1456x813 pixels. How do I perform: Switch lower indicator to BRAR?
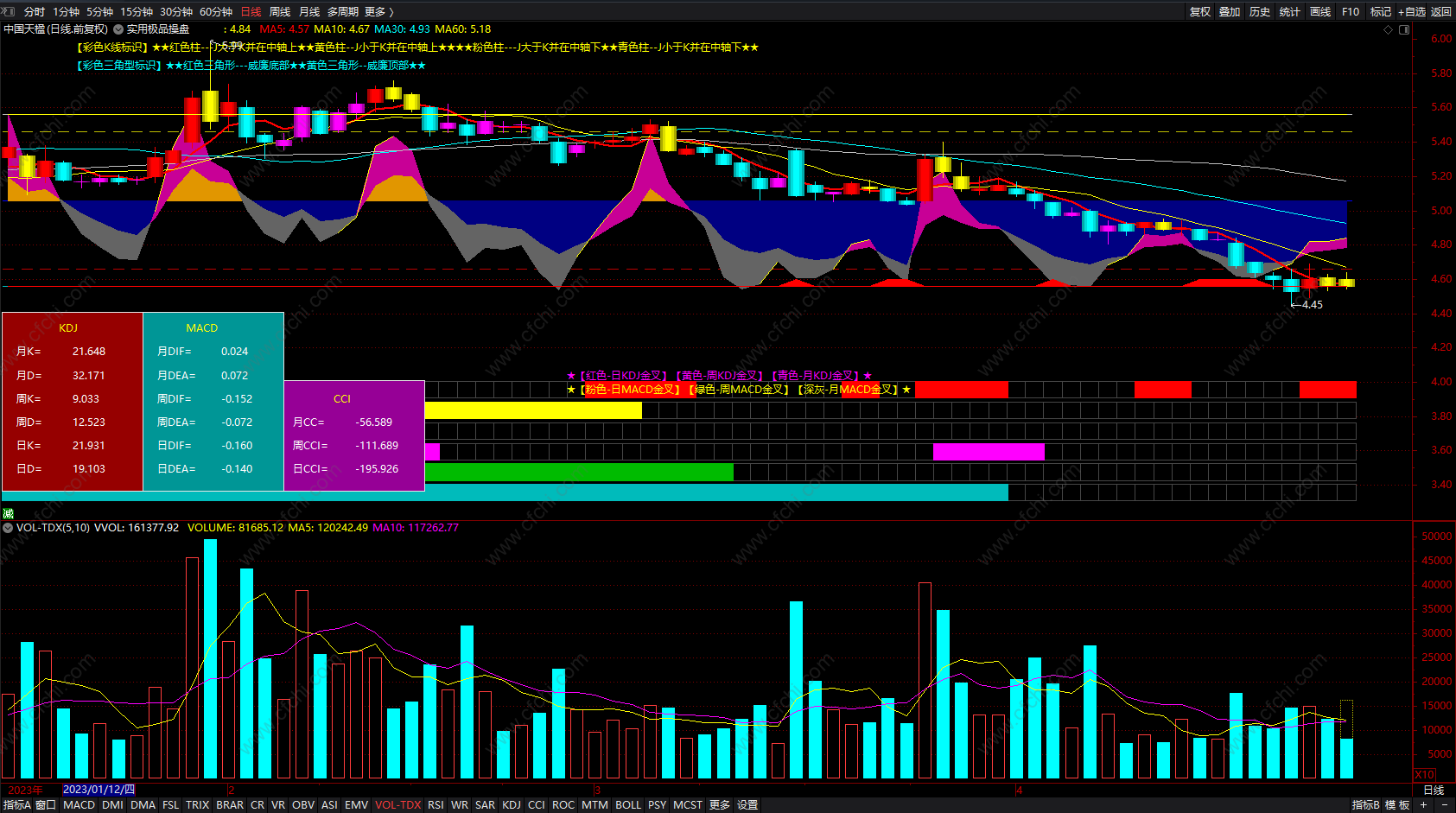pos(230,804)
